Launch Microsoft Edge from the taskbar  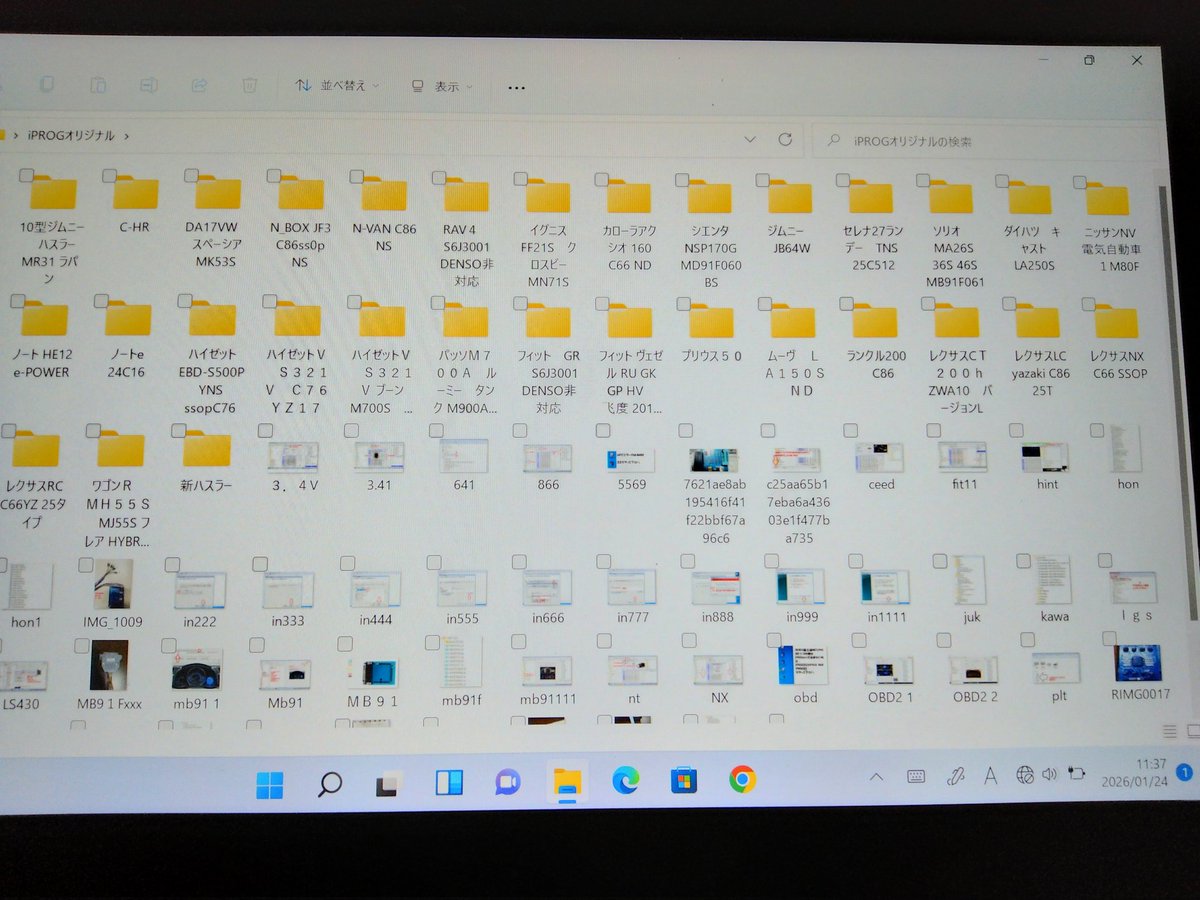(x=626, y=780)
